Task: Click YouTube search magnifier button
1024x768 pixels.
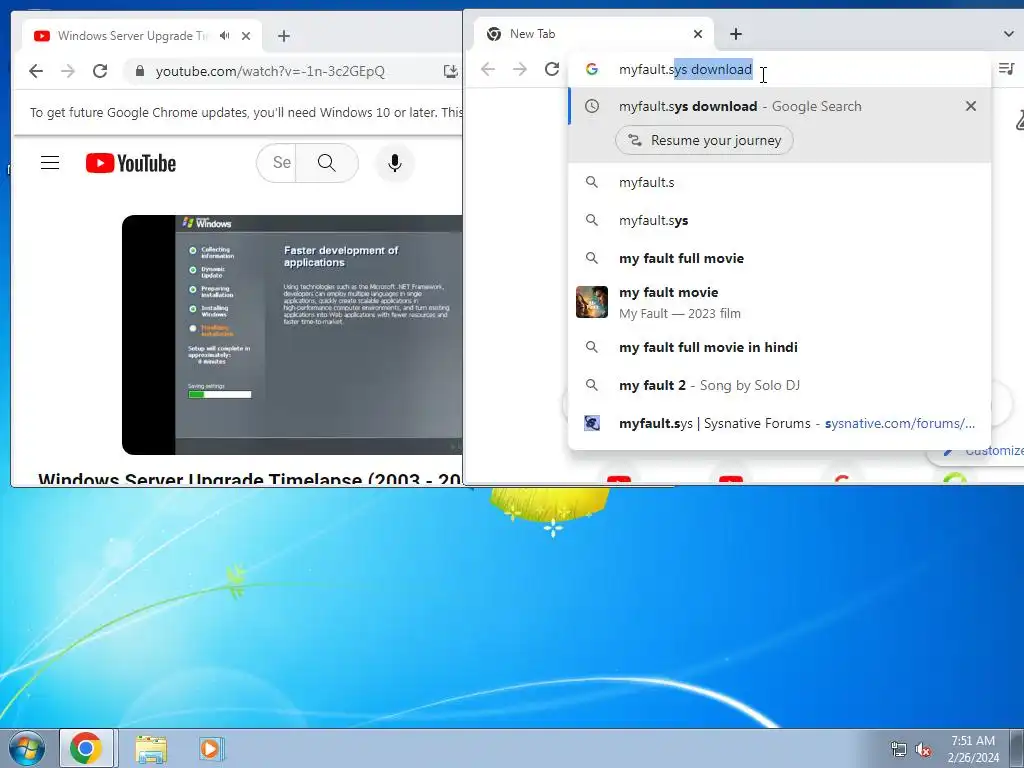Action: [327, 163]
